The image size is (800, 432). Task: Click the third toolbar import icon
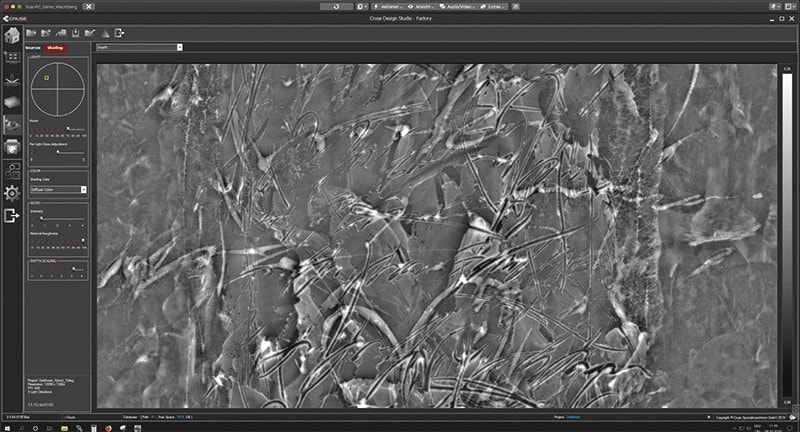click(x=61, y=33)
